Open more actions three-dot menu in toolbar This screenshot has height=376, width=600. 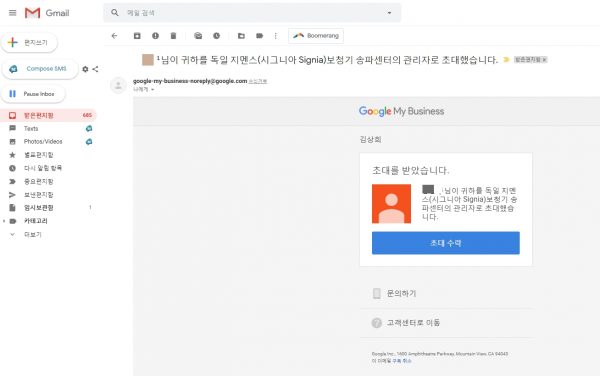click(x=276, y=36)
